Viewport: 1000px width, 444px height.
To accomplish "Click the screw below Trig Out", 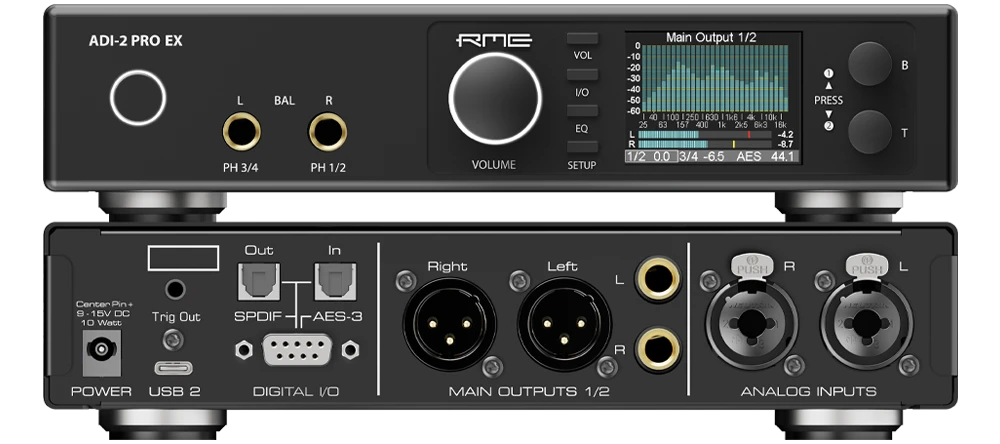I will 173,340.
